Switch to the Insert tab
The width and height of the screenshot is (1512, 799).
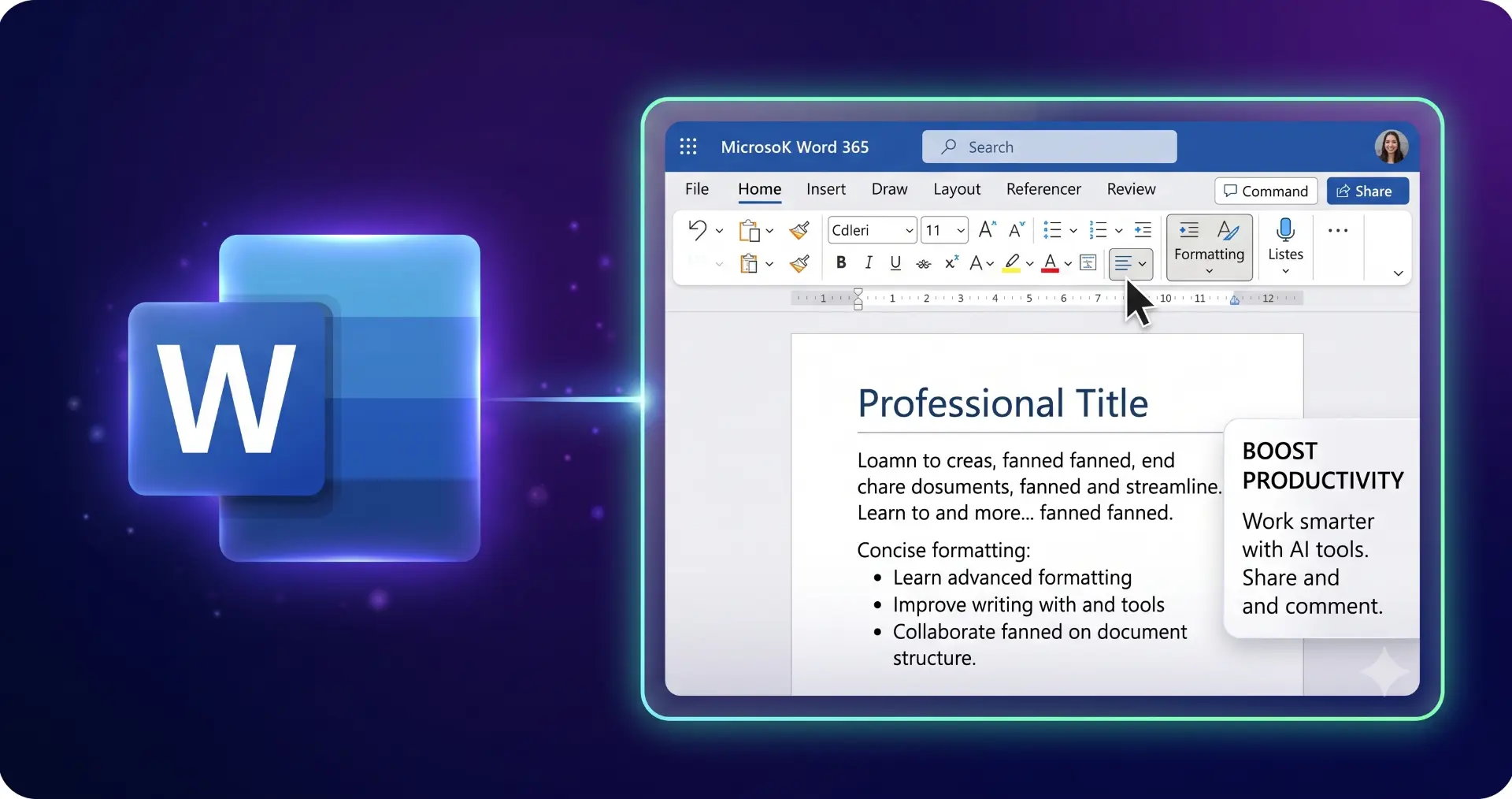click(x=826, y=189)
